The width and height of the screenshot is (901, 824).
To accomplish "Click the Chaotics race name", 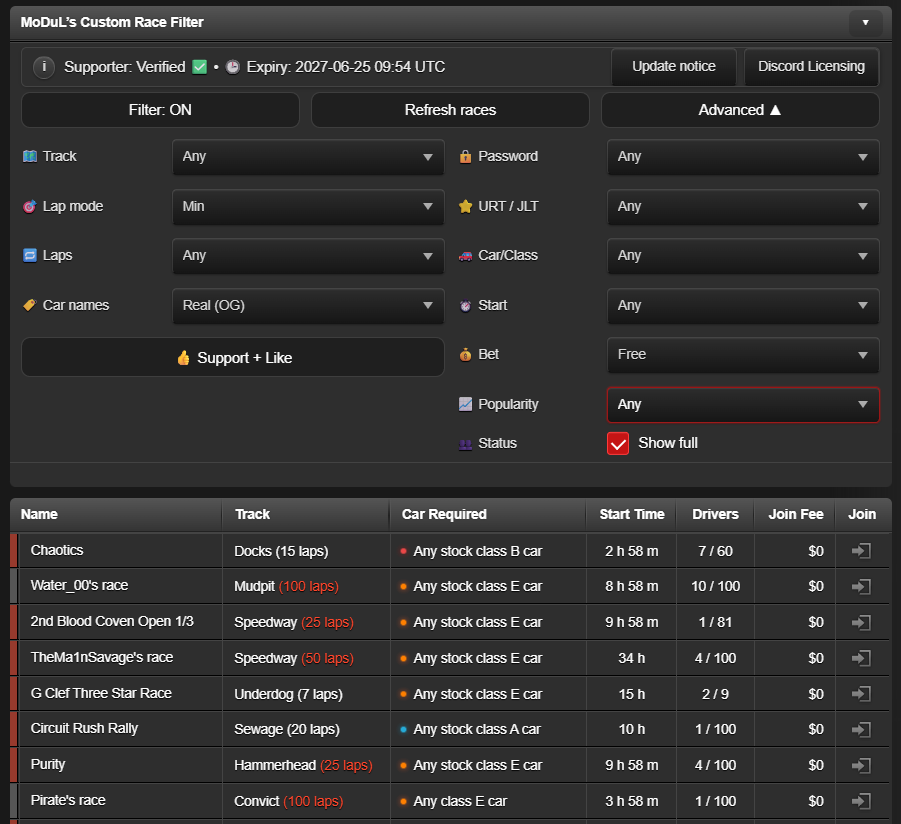I will click(x=57, y=550).
